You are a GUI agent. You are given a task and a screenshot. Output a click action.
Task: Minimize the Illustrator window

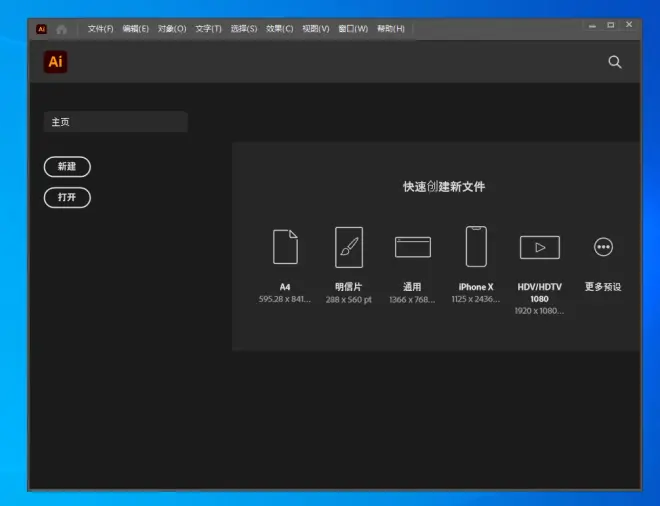pos(592,26)
